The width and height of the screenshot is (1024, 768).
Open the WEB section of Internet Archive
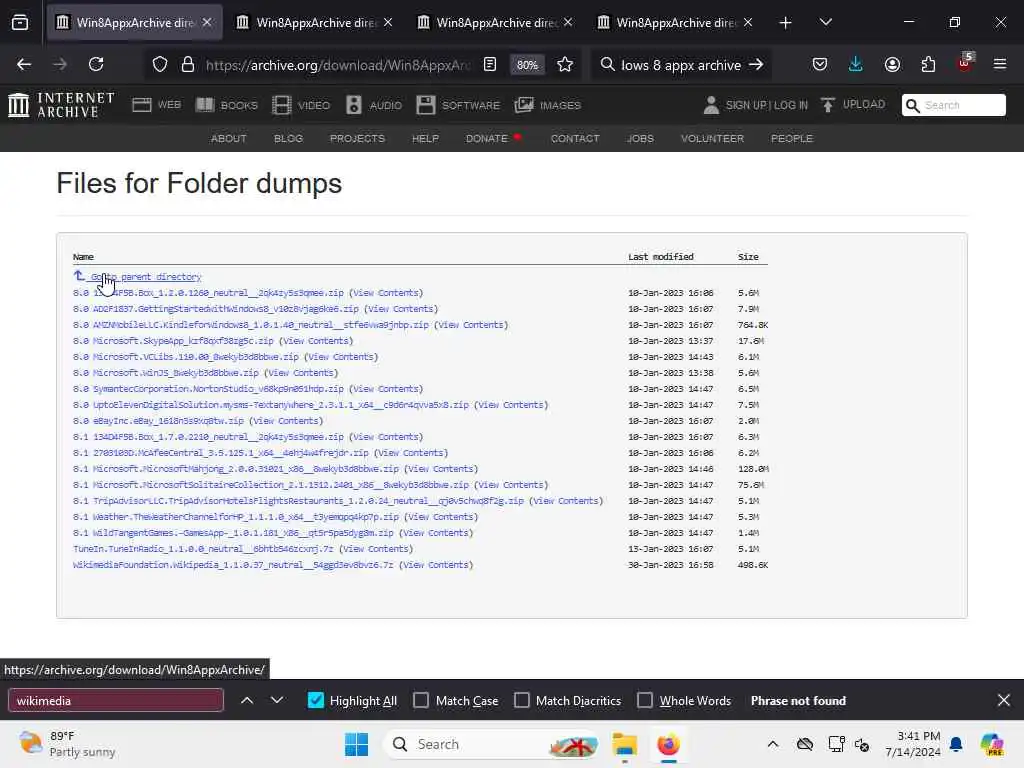[157, 105]
